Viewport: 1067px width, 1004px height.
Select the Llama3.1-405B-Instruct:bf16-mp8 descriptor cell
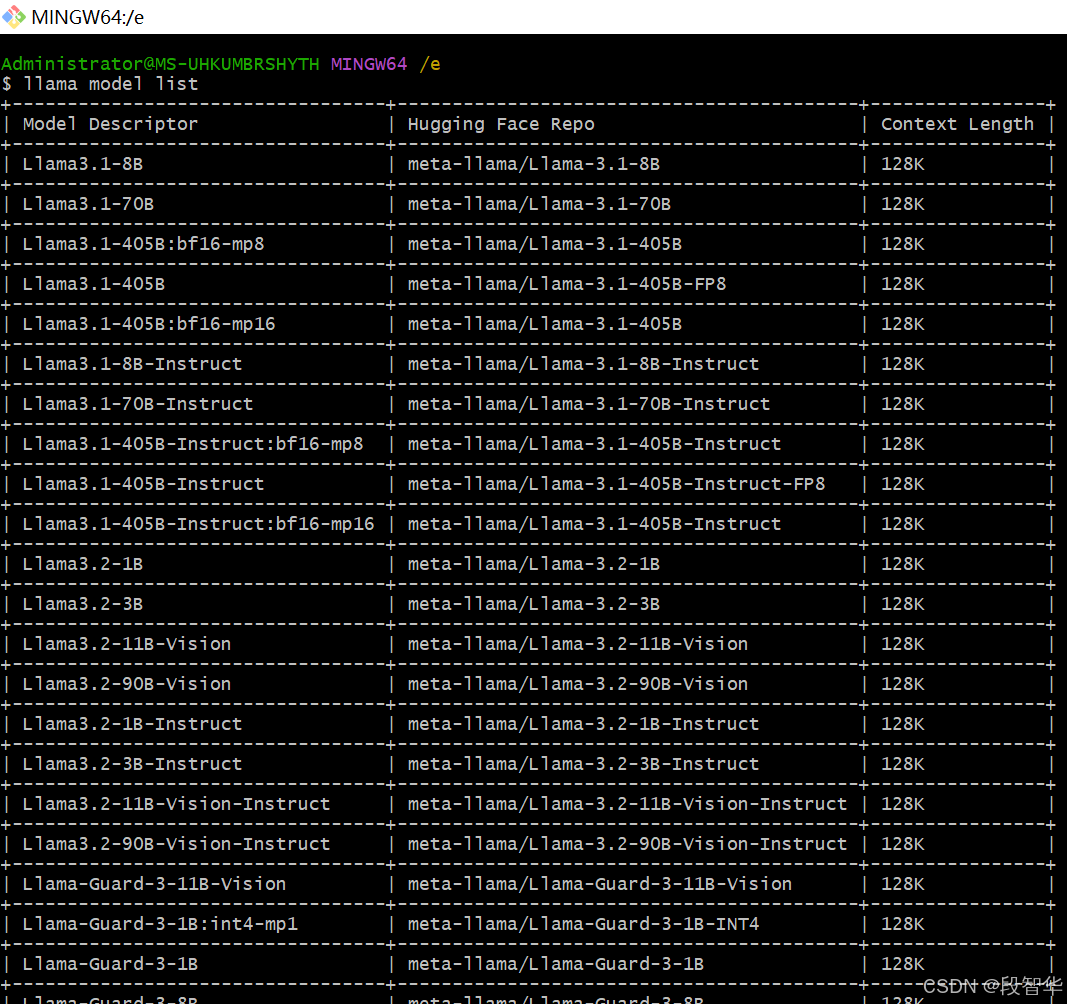pyautogui.click(x=193, y=444)
